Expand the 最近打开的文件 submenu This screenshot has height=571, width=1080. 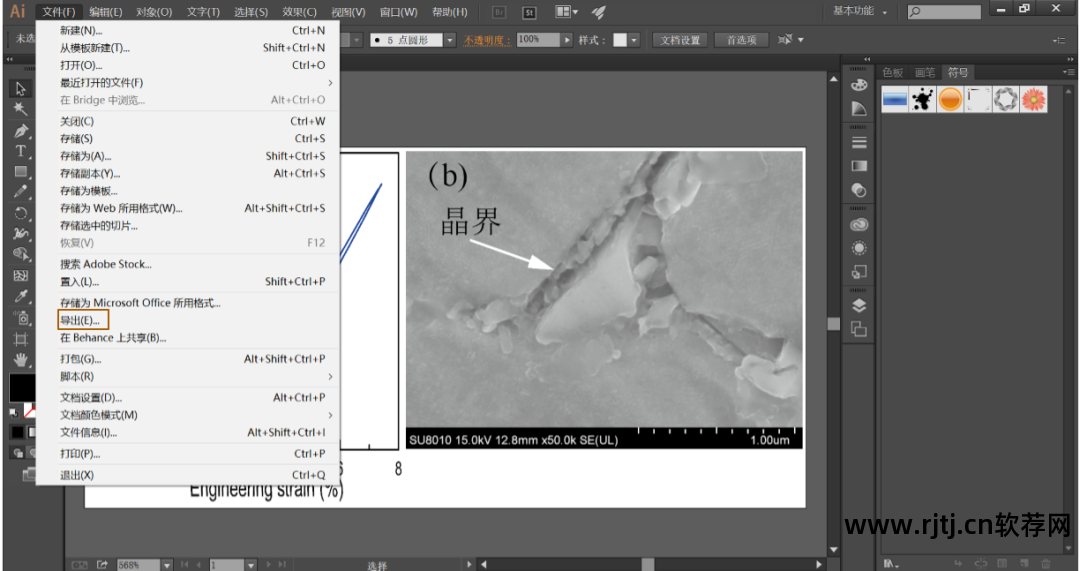[188, 83]
